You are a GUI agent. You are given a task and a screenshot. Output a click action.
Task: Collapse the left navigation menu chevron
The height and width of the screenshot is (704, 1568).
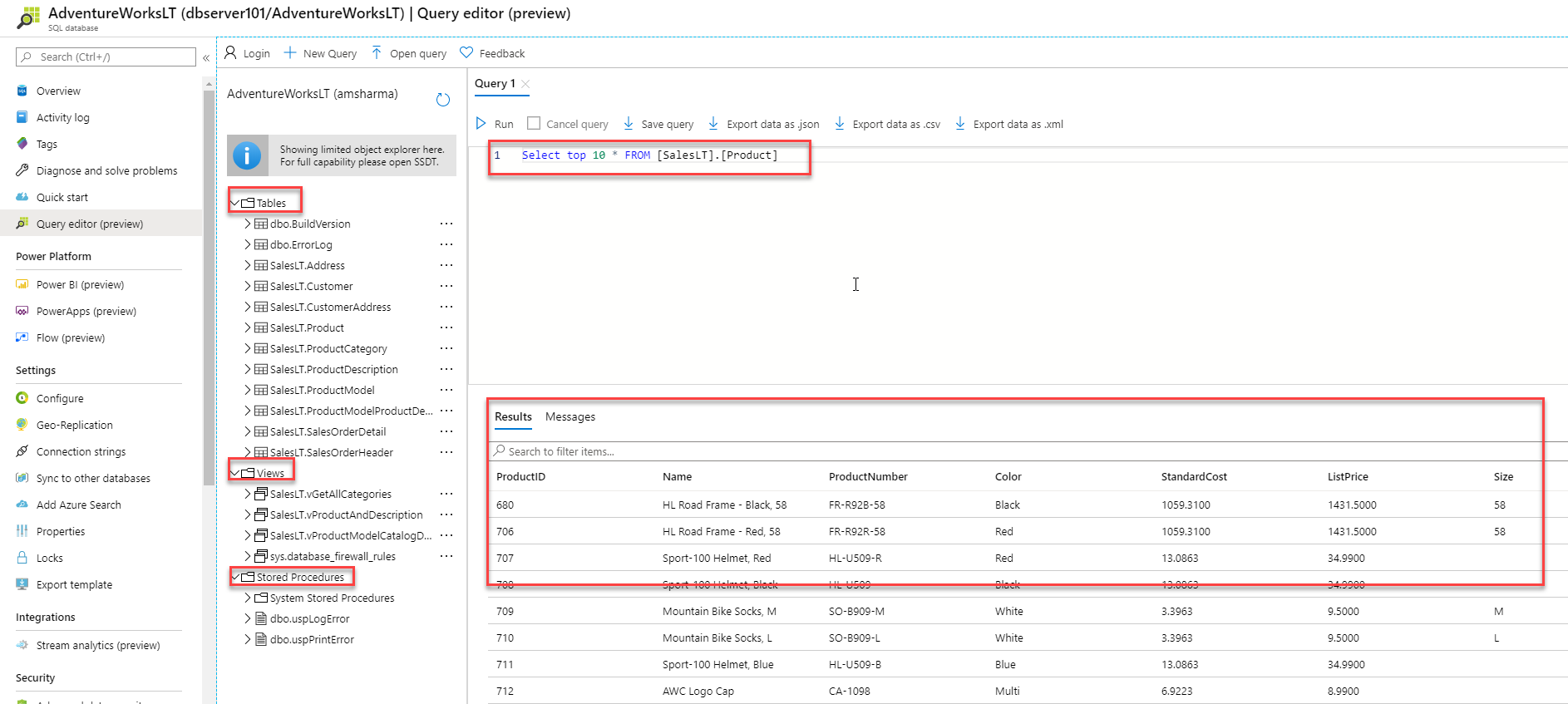206,57
